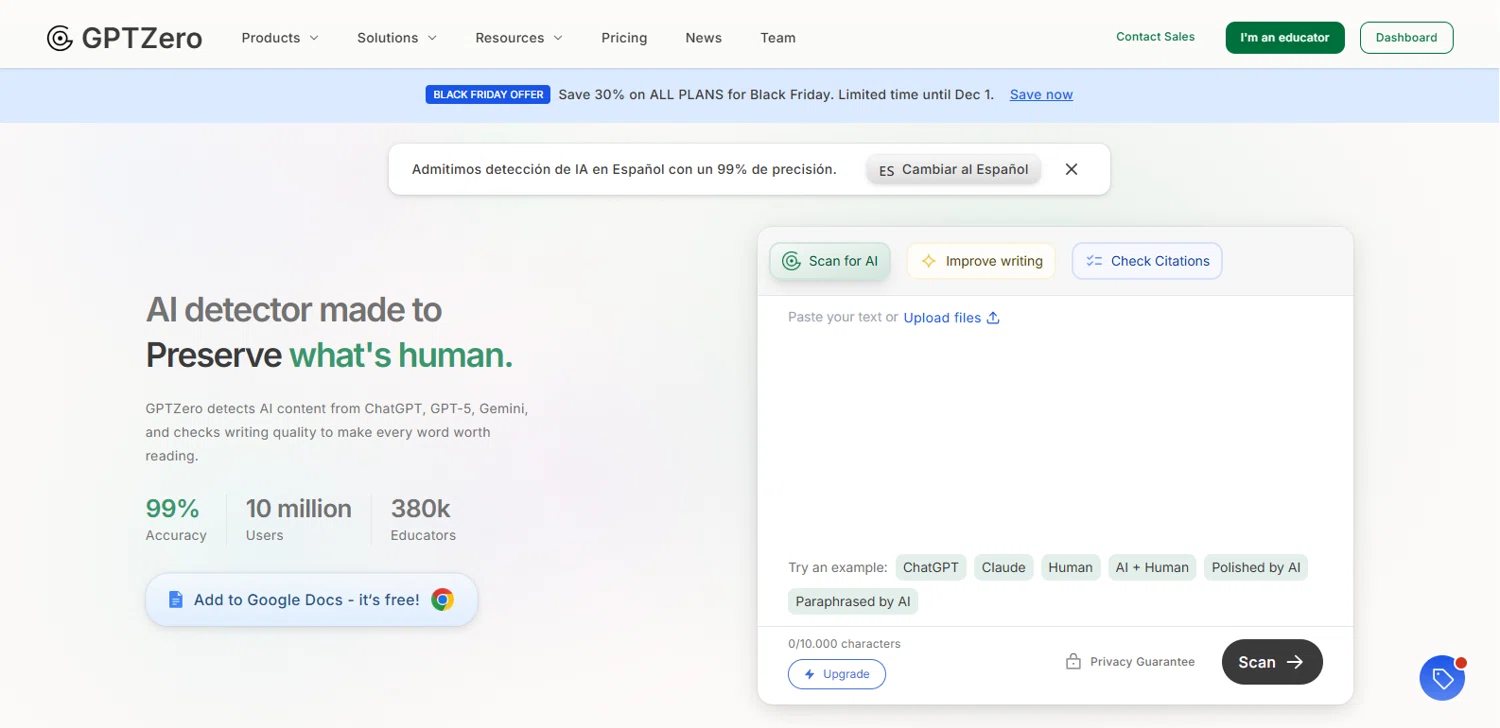Expand the Solutions menu chevron
This screenshot has width=1500, height=728.
click(432, 38)
